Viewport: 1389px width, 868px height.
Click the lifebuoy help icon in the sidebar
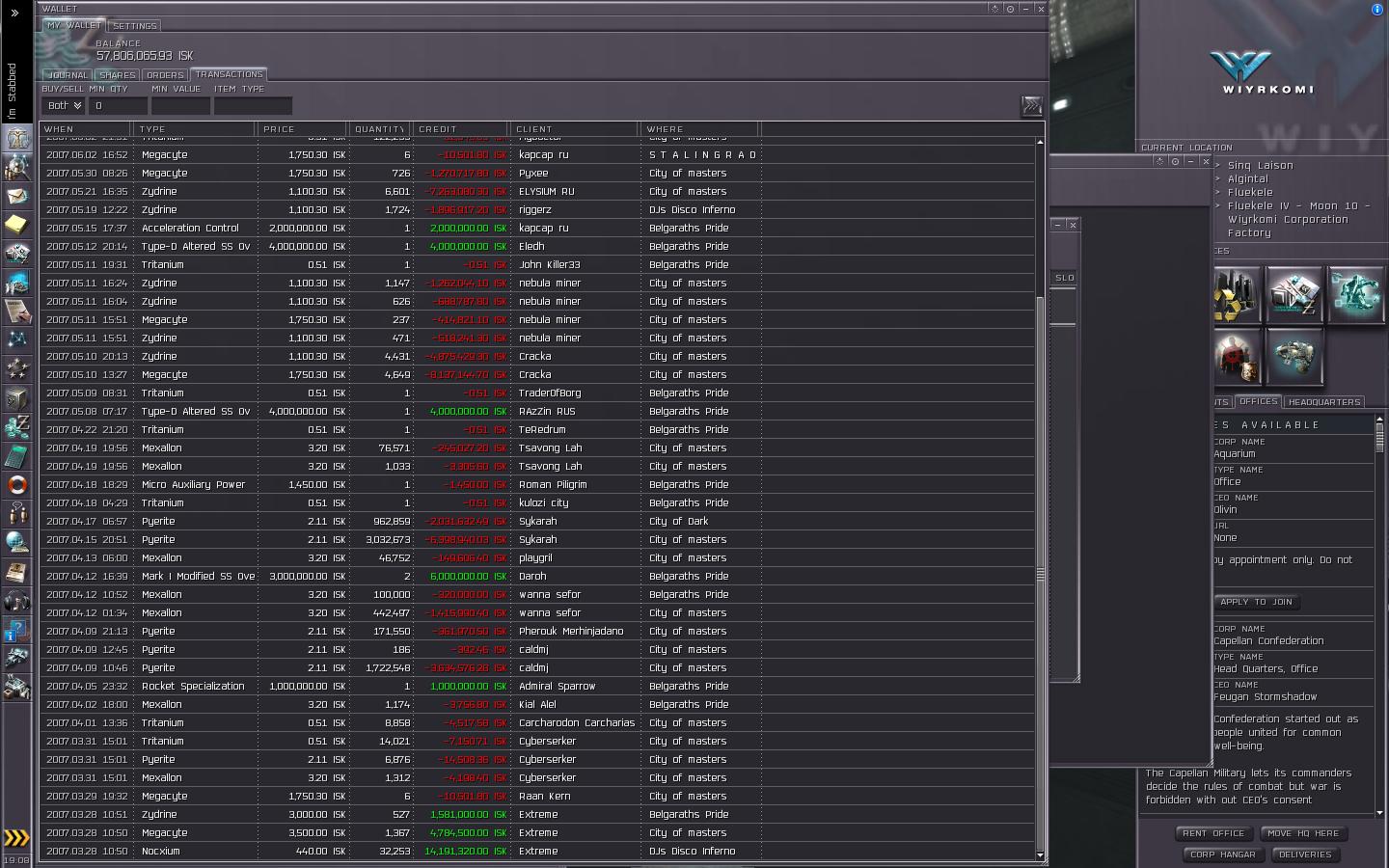[17, 484]
